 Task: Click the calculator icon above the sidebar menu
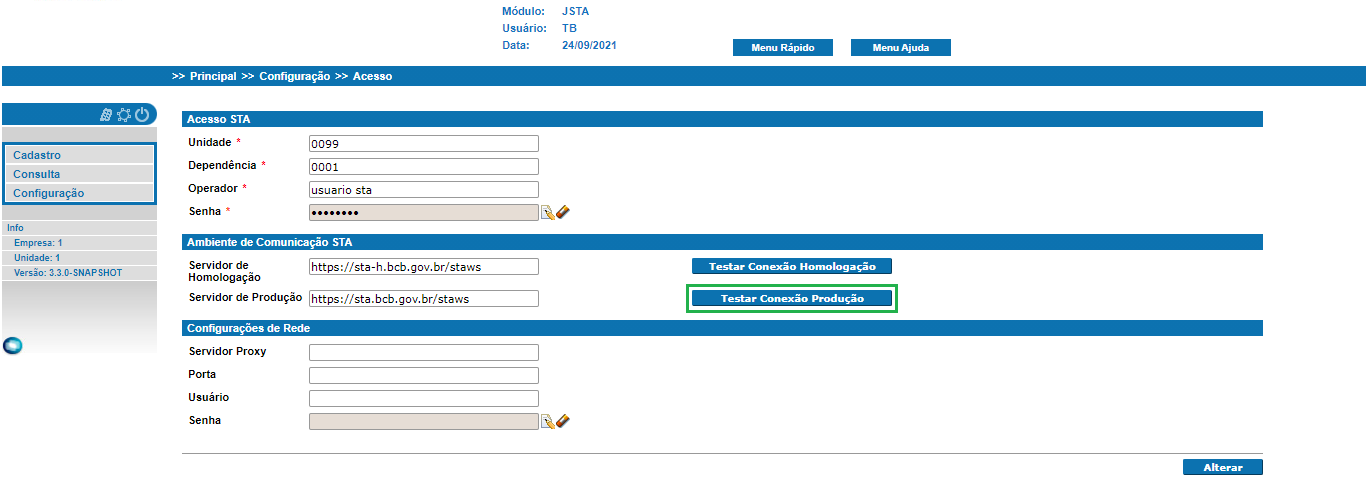[x=106, y=115]
